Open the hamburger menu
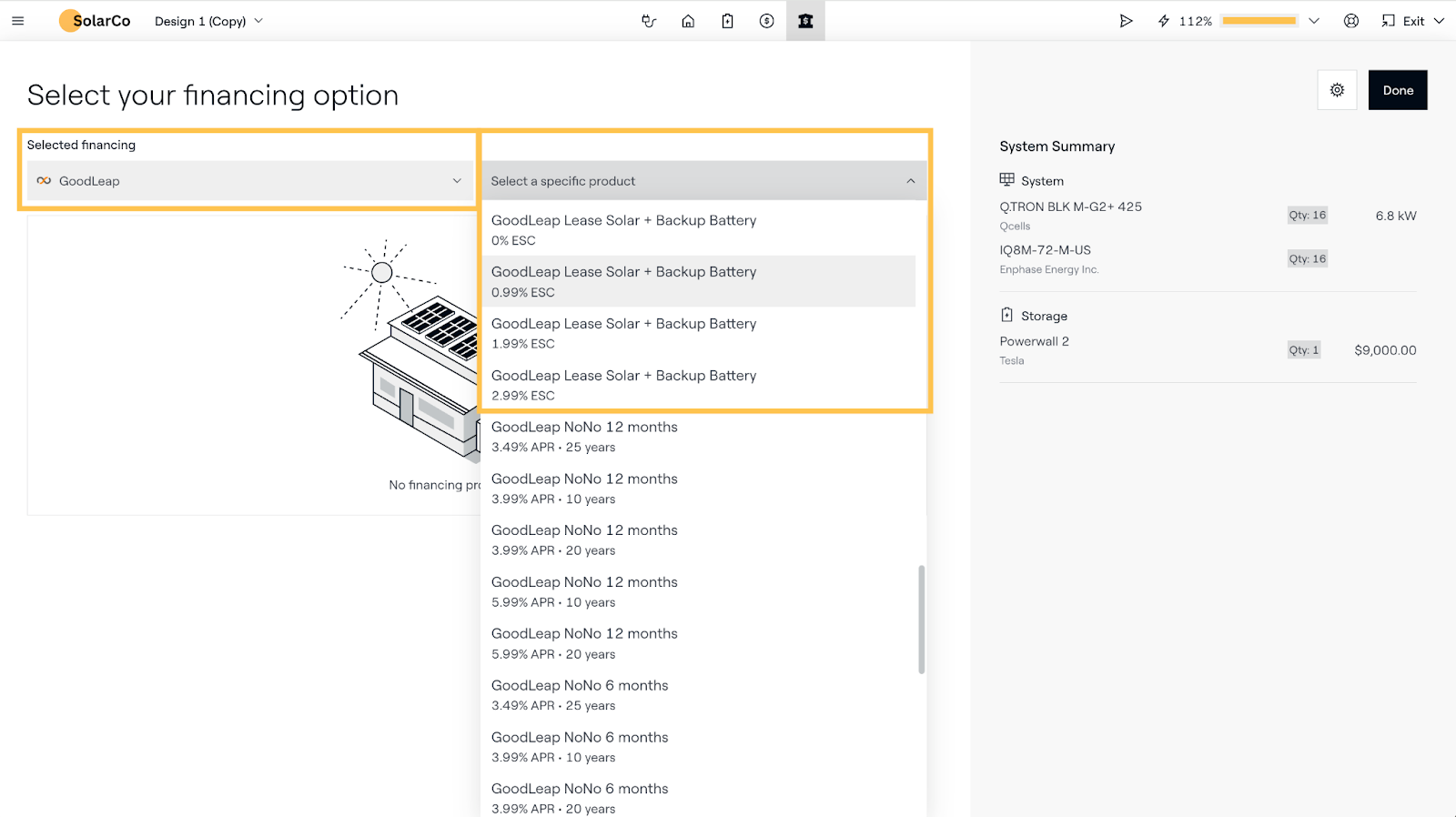The width and height of the screenshot is (1456, 817). click(x=18, y=21)
